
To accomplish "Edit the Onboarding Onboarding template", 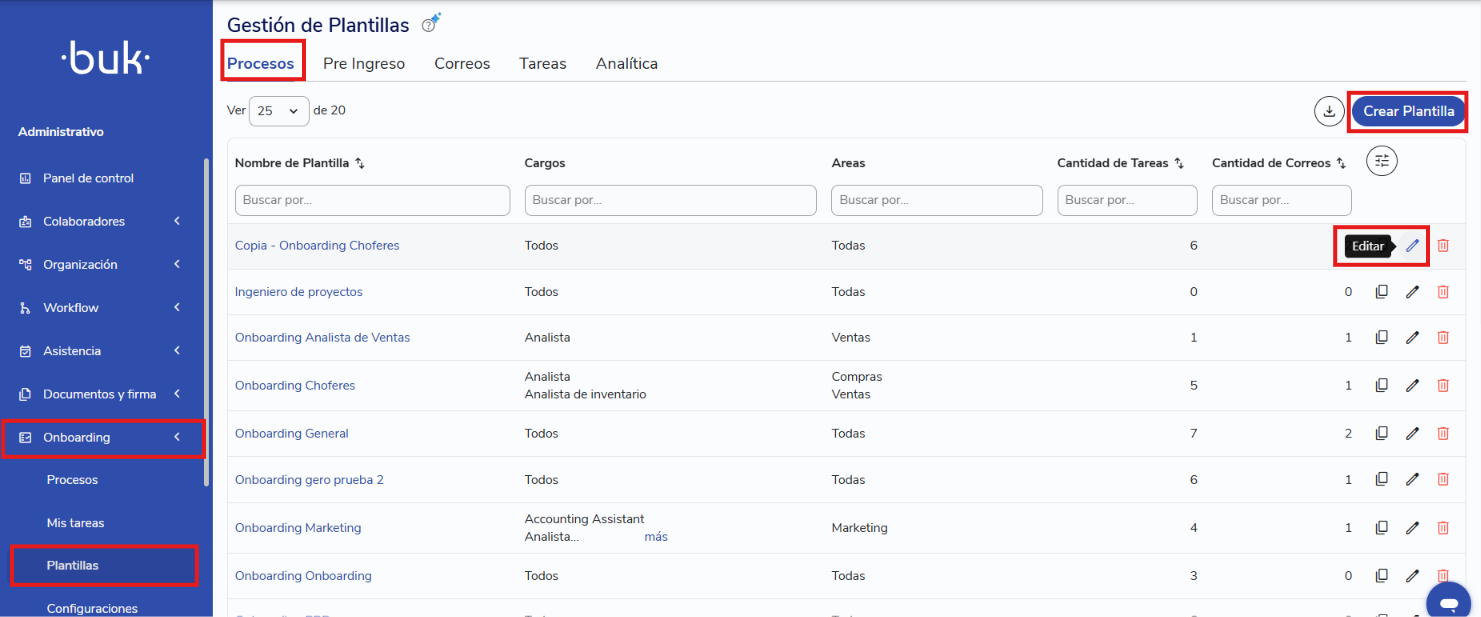I will coord(1412,576).
